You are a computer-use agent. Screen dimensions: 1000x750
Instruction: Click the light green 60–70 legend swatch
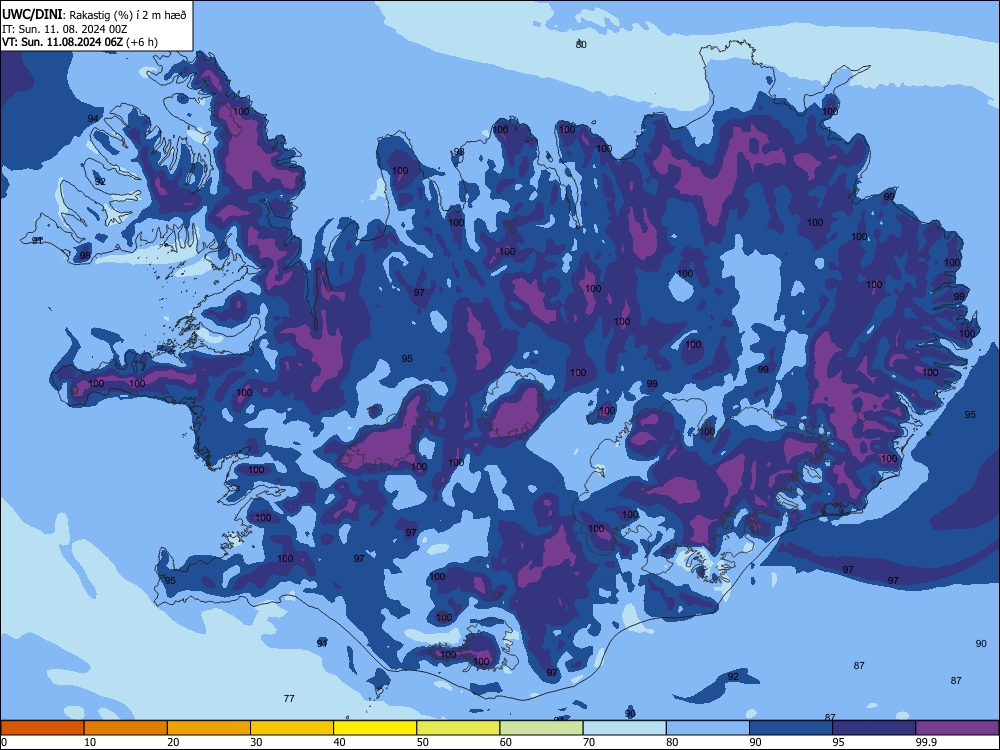point(541,728)
